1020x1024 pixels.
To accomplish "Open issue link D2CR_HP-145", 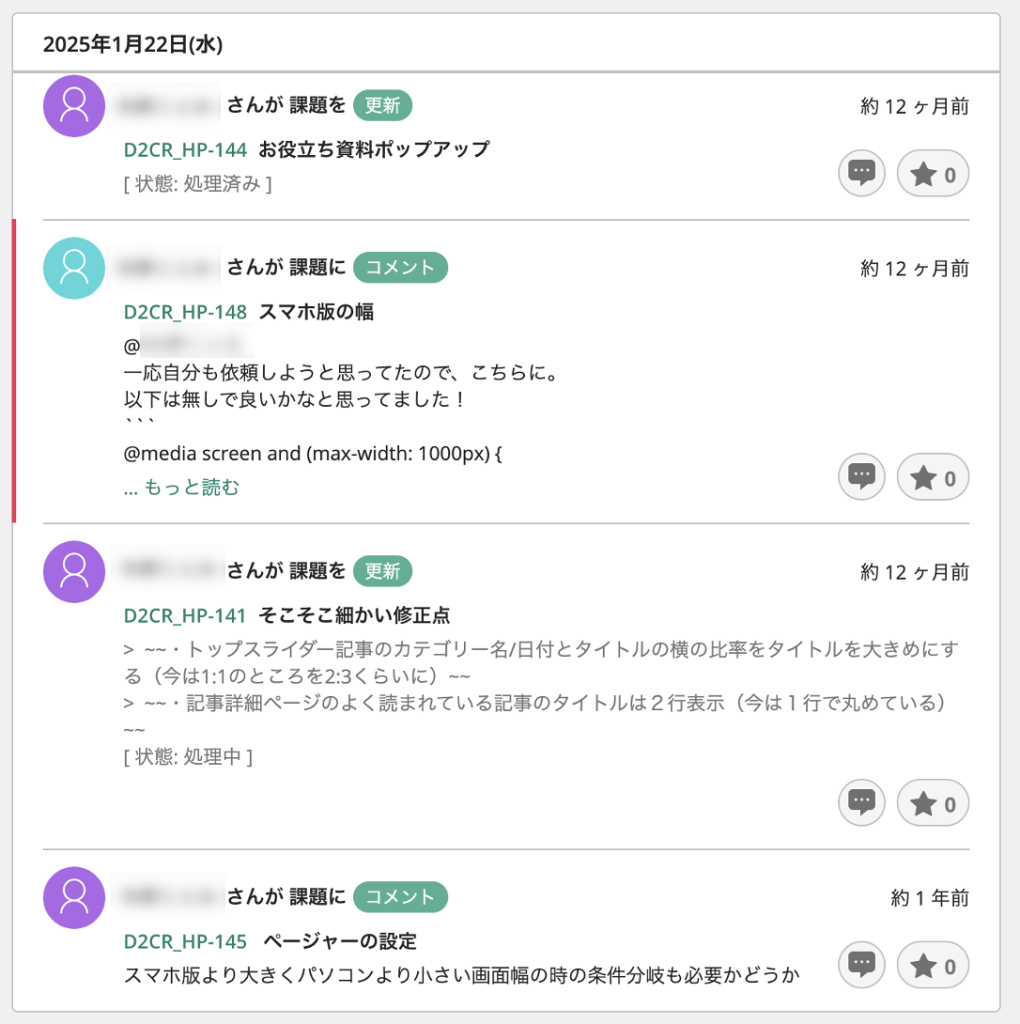I will pos(185,941).
